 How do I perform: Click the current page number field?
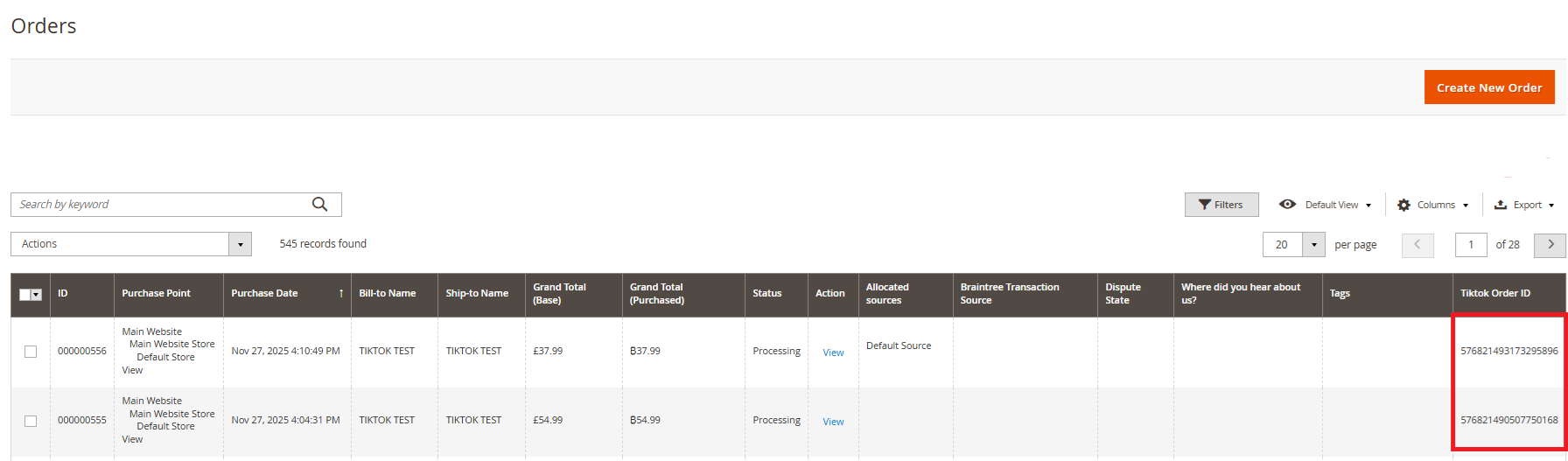1471,245
